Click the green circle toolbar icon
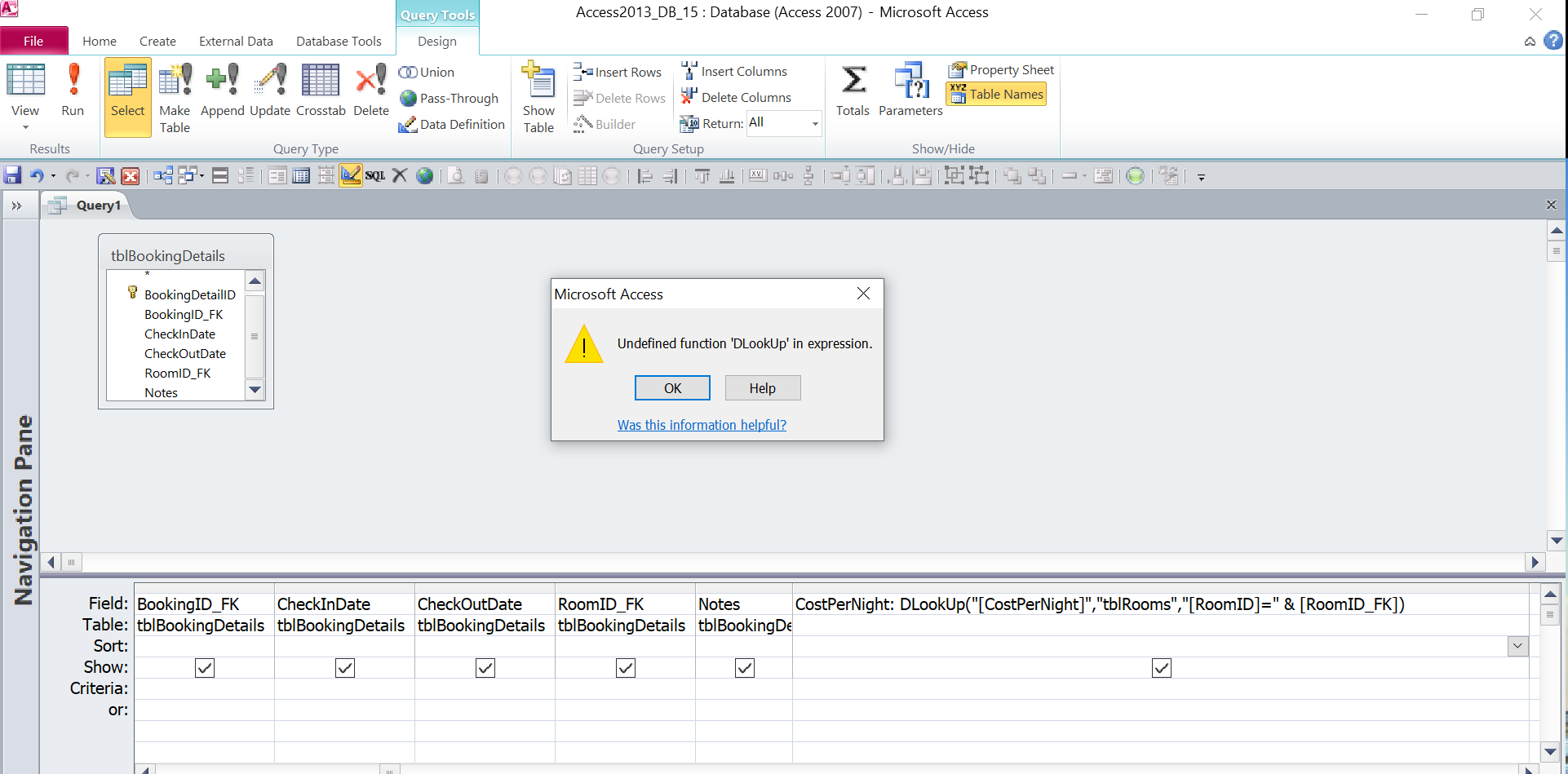Image resolution: width=1568 pixels, height=774 pixels. (x=1135, y=175)
